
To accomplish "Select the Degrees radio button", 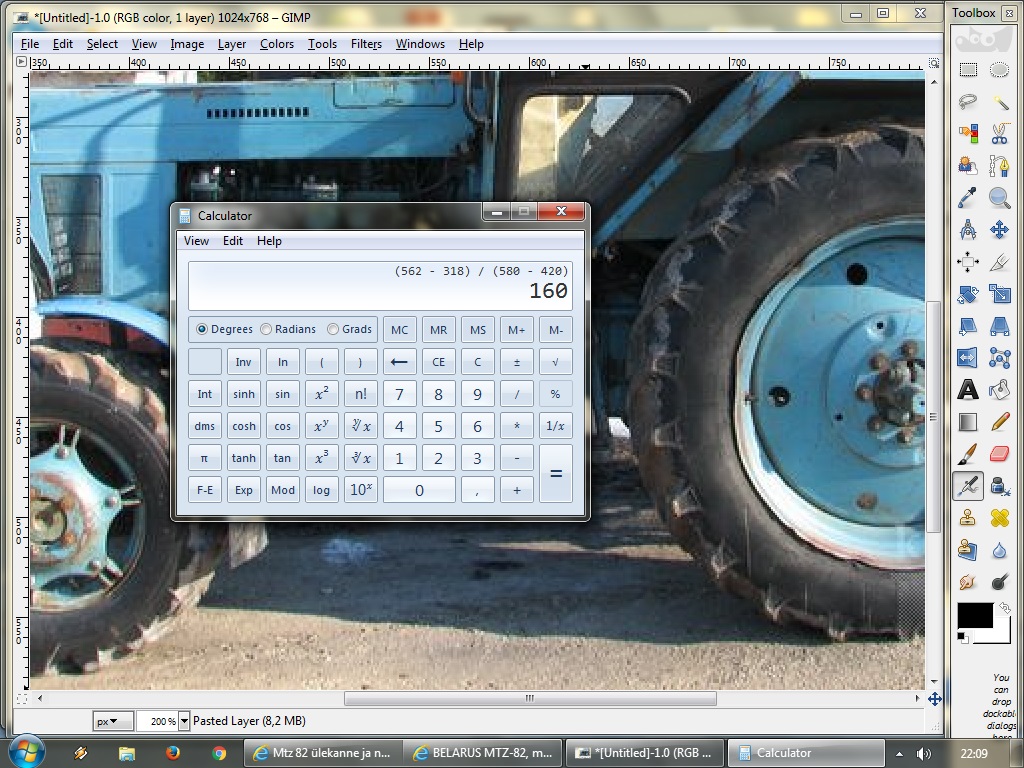I will [202, 329].
